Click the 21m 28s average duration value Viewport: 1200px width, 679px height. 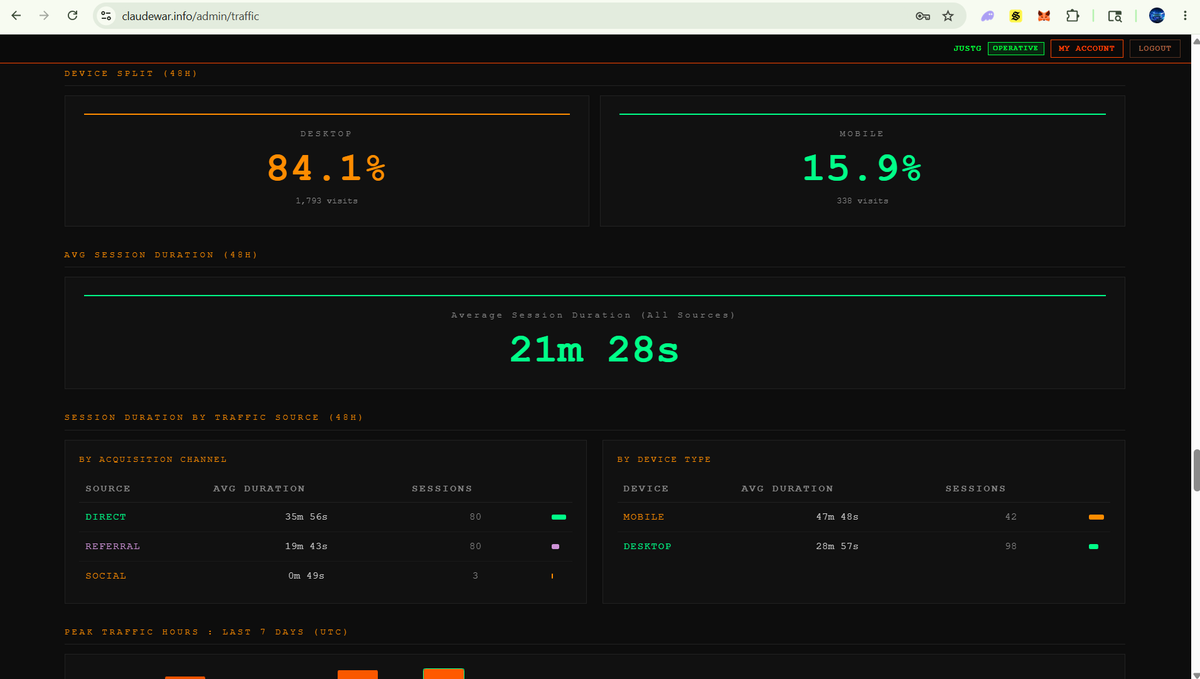tap(594, 349)
